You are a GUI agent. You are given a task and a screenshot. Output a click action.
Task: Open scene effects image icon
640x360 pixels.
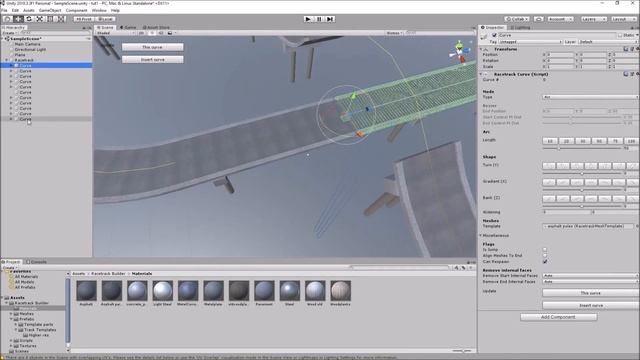point(170,33)
